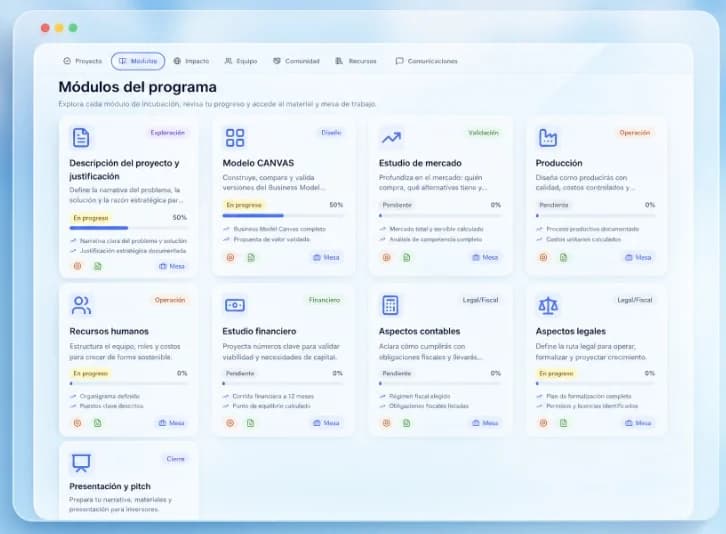Viewport: 726px width, 534px height.
Task: Switch to the Comunicaciones tab
Action: point(426,61)
